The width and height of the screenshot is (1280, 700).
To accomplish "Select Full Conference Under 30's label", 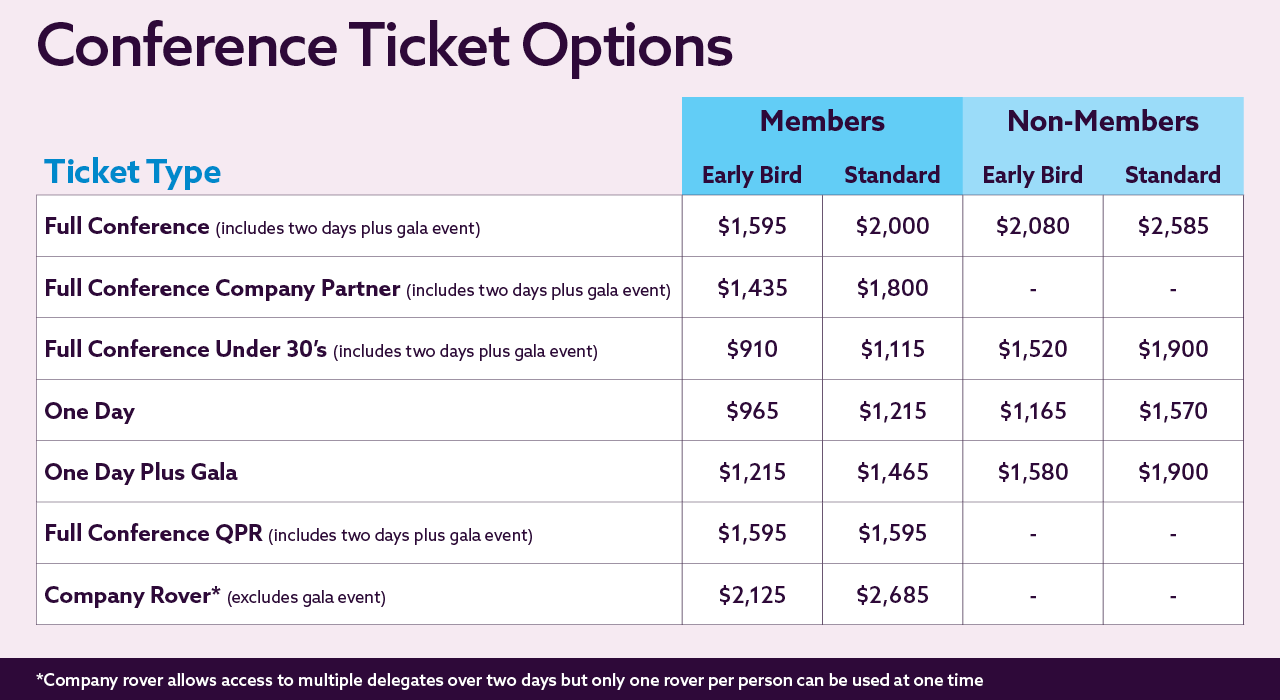I will click(x=186, y=349).
